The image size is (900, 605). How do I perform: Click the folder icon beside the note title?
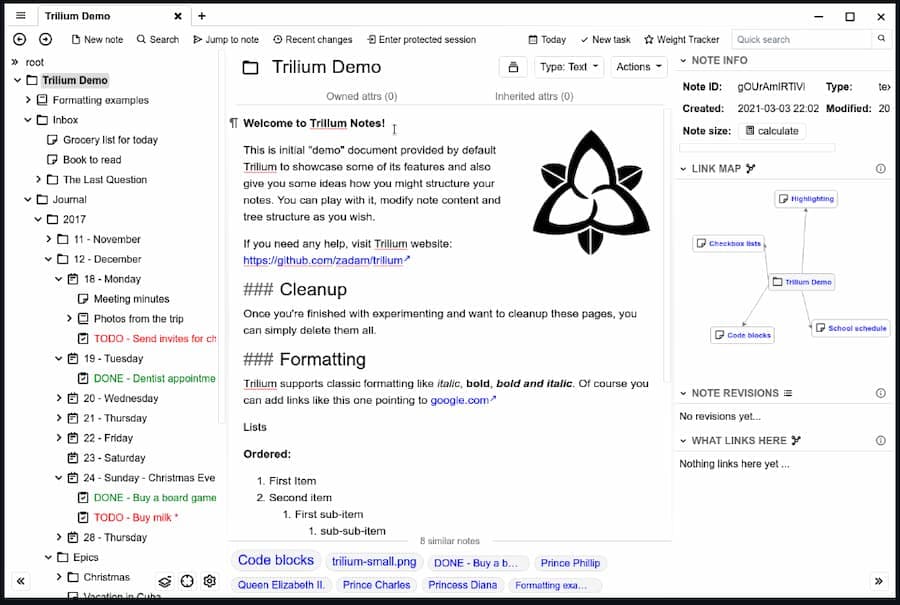coord(250,68)
